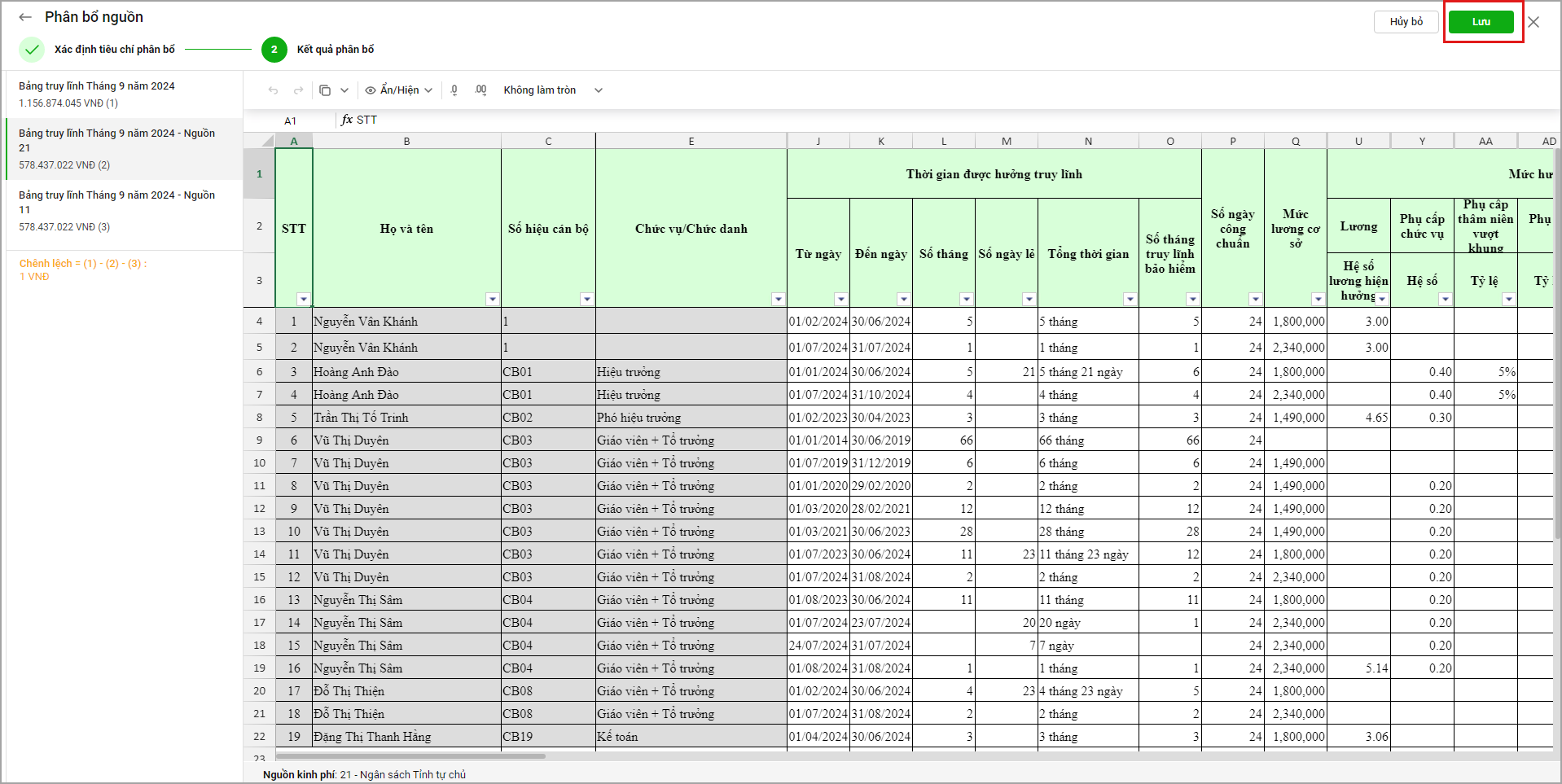Screen dimensions: 1562x784
Task: Click the increase decimal places icon
Action: 480,90
